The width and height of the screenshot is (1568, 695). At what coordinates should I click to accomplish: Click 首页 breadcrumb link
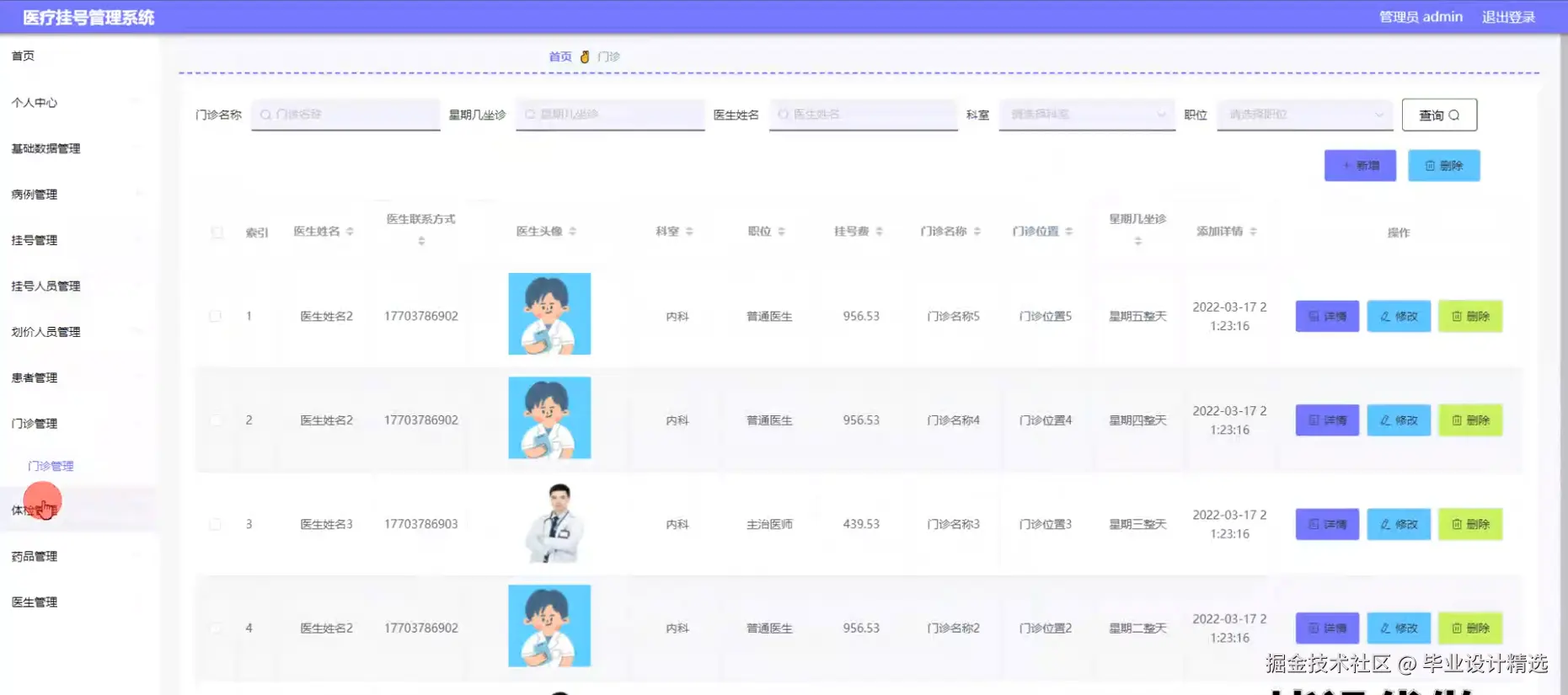pyautogui.click(x=560, y=56)
